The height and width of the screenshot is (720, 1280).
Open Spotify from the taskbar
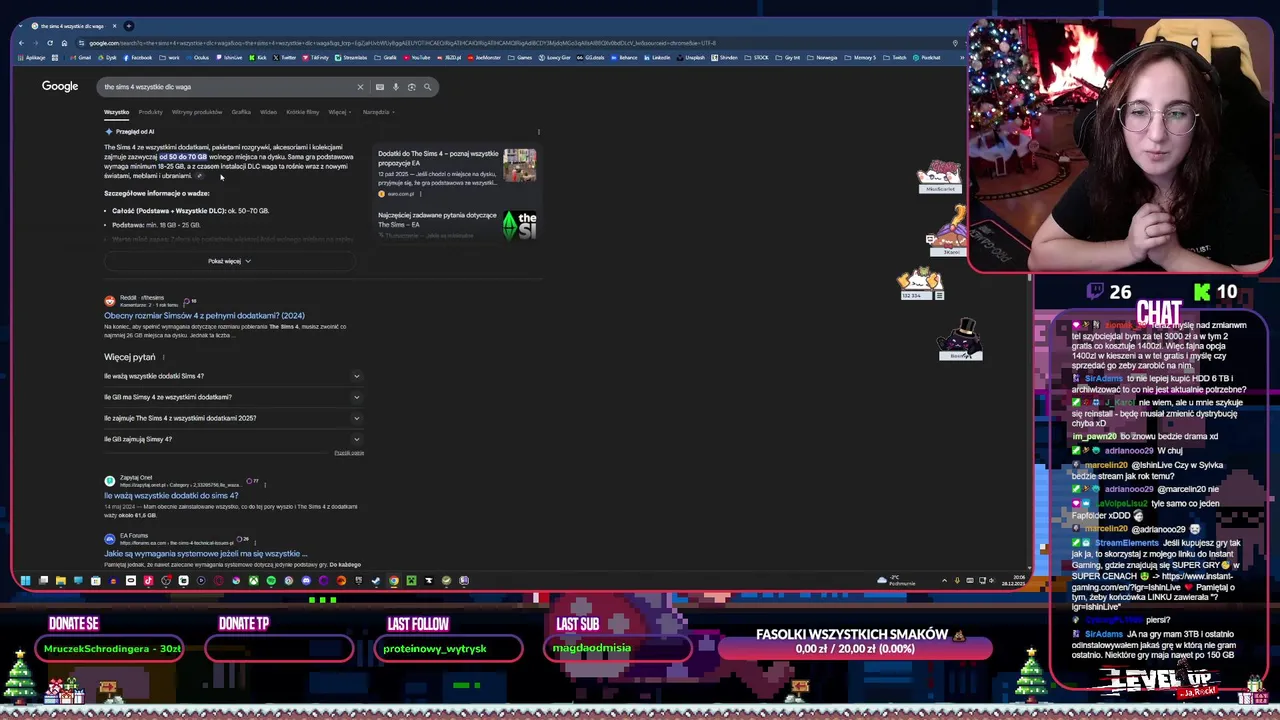point(271,580)
